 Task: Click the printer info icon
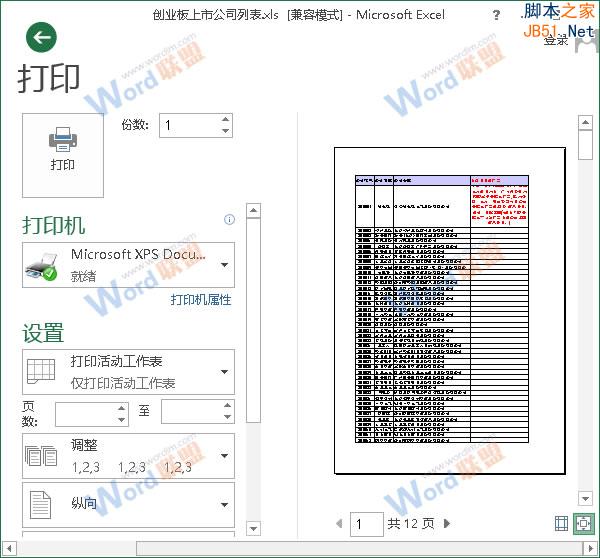coord(229,219)
